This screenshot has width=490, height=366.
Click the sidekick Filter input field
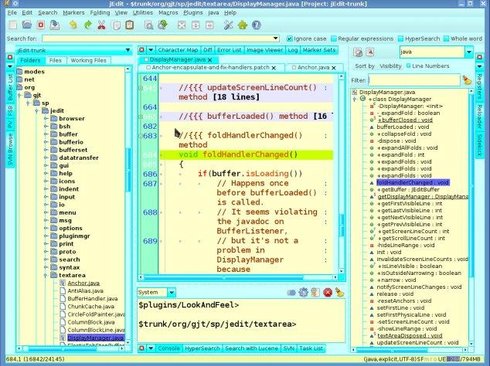tap(414, 80)
